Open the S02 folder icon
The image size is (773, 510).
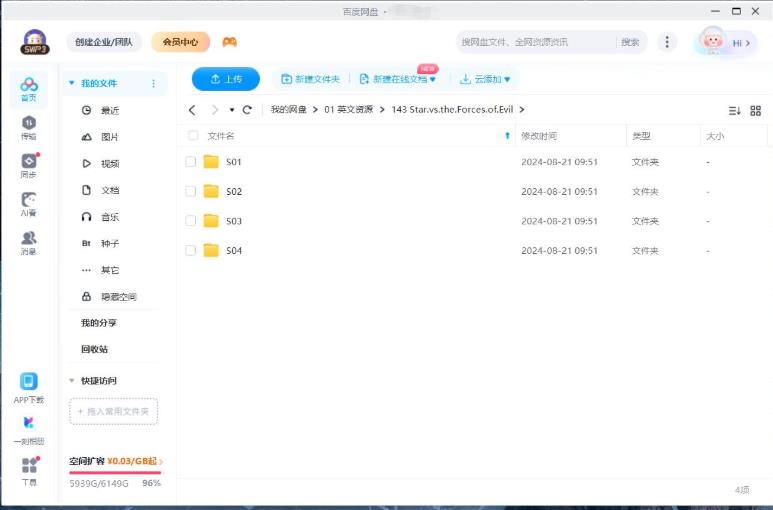pos(211,191)
